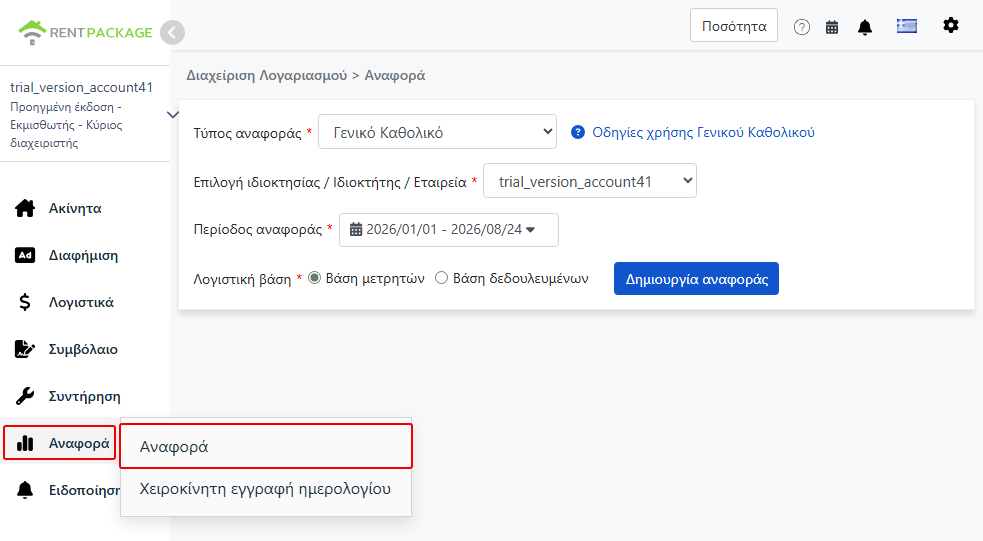Screen dimensions: 983x541
Task: Click the RentPackage logo
Action: pyautogui.click(x=85, y=32)
